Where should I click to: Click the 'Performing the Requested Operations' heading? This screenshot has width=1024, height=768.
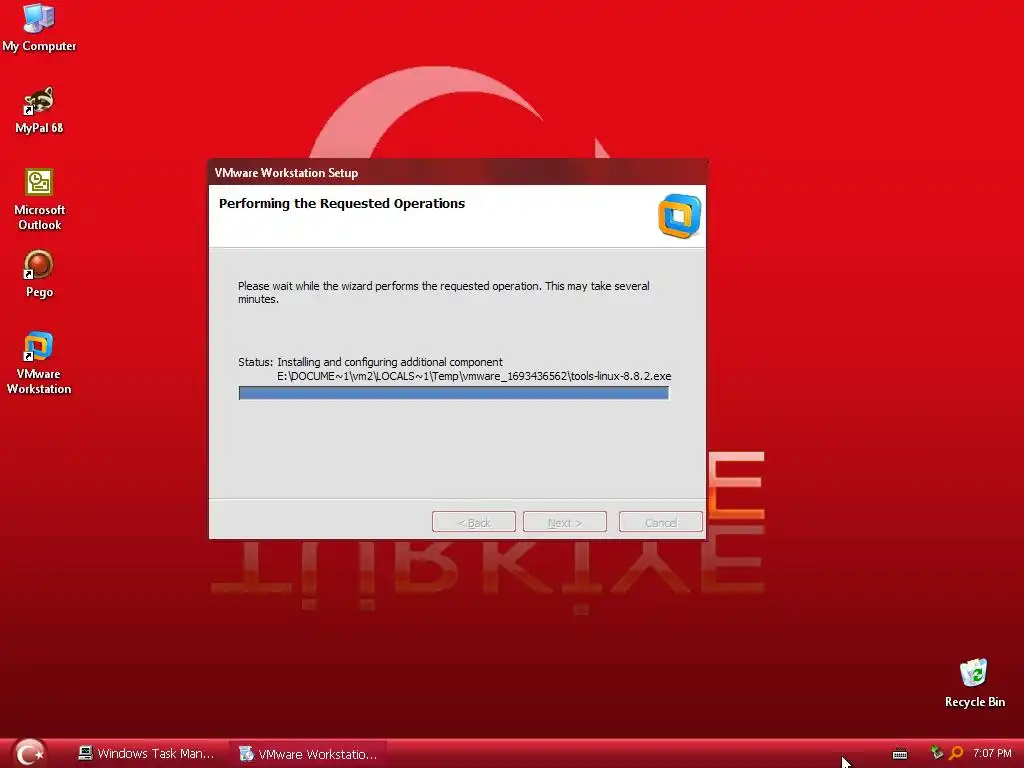(x=342, y=203)
